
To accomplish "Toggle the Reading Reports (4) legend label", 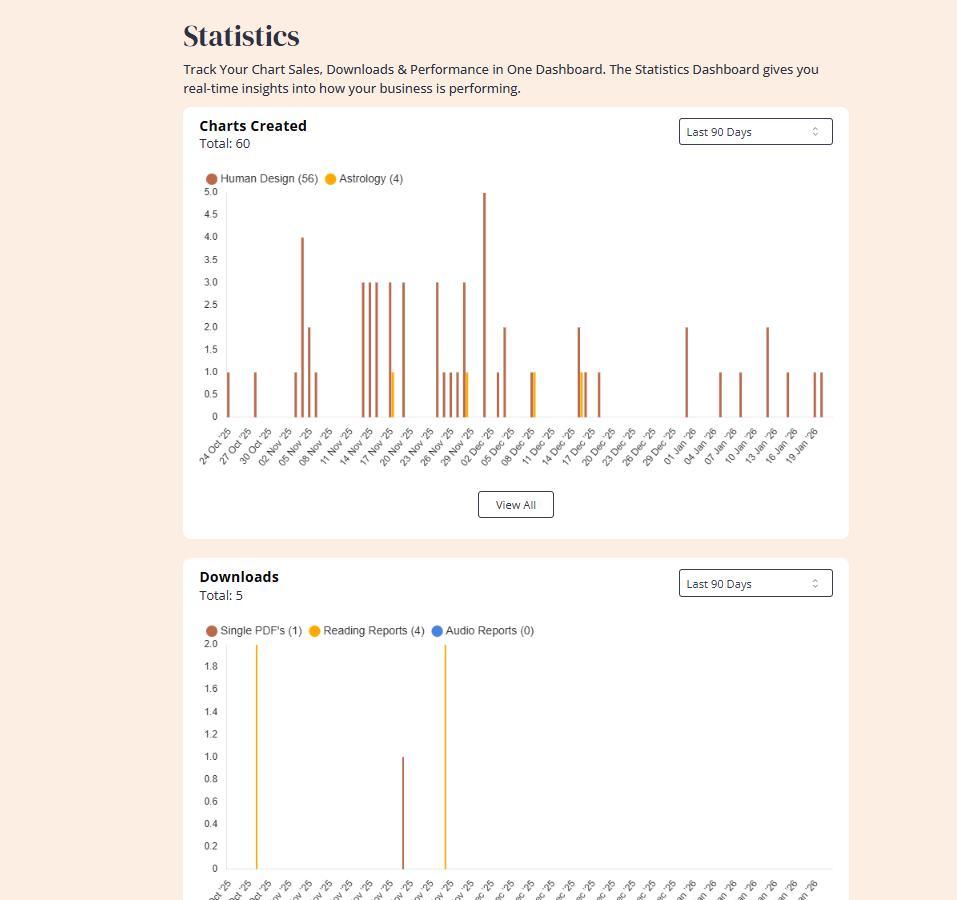I will [373, 631].
